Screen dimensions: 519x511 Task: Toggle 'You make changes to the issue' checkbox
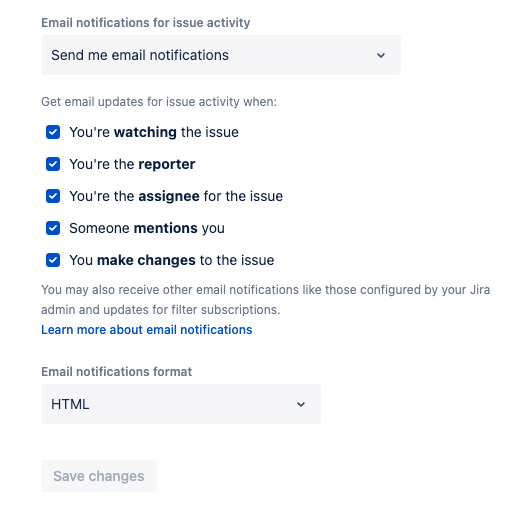pyautogui.click(x=53, y=260)
